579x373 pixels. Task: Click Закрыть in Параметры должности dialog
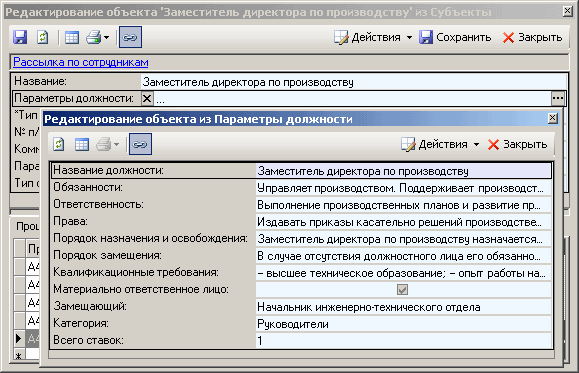point(517,144)
